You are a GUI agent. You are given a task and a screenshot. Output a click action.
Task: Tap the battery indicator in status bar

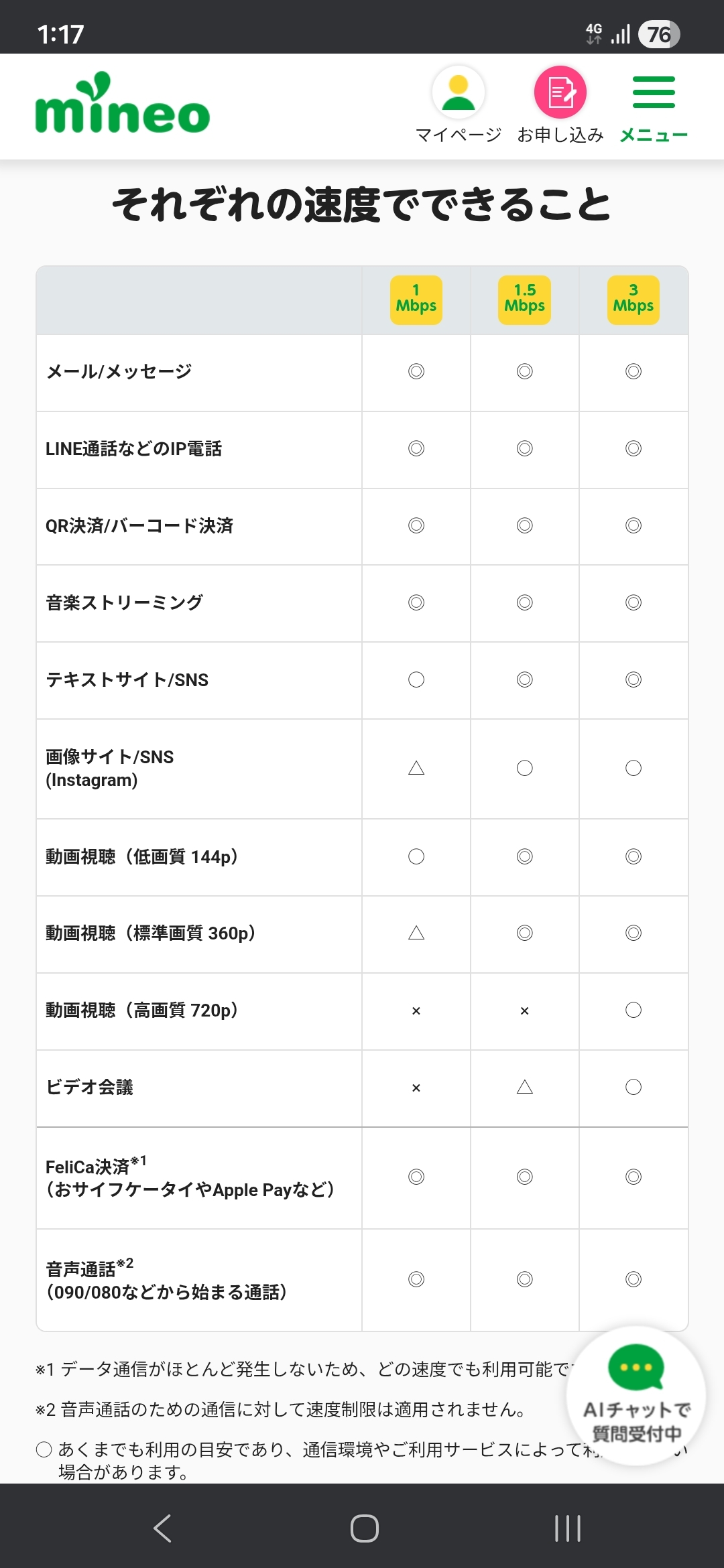[659, 34]
